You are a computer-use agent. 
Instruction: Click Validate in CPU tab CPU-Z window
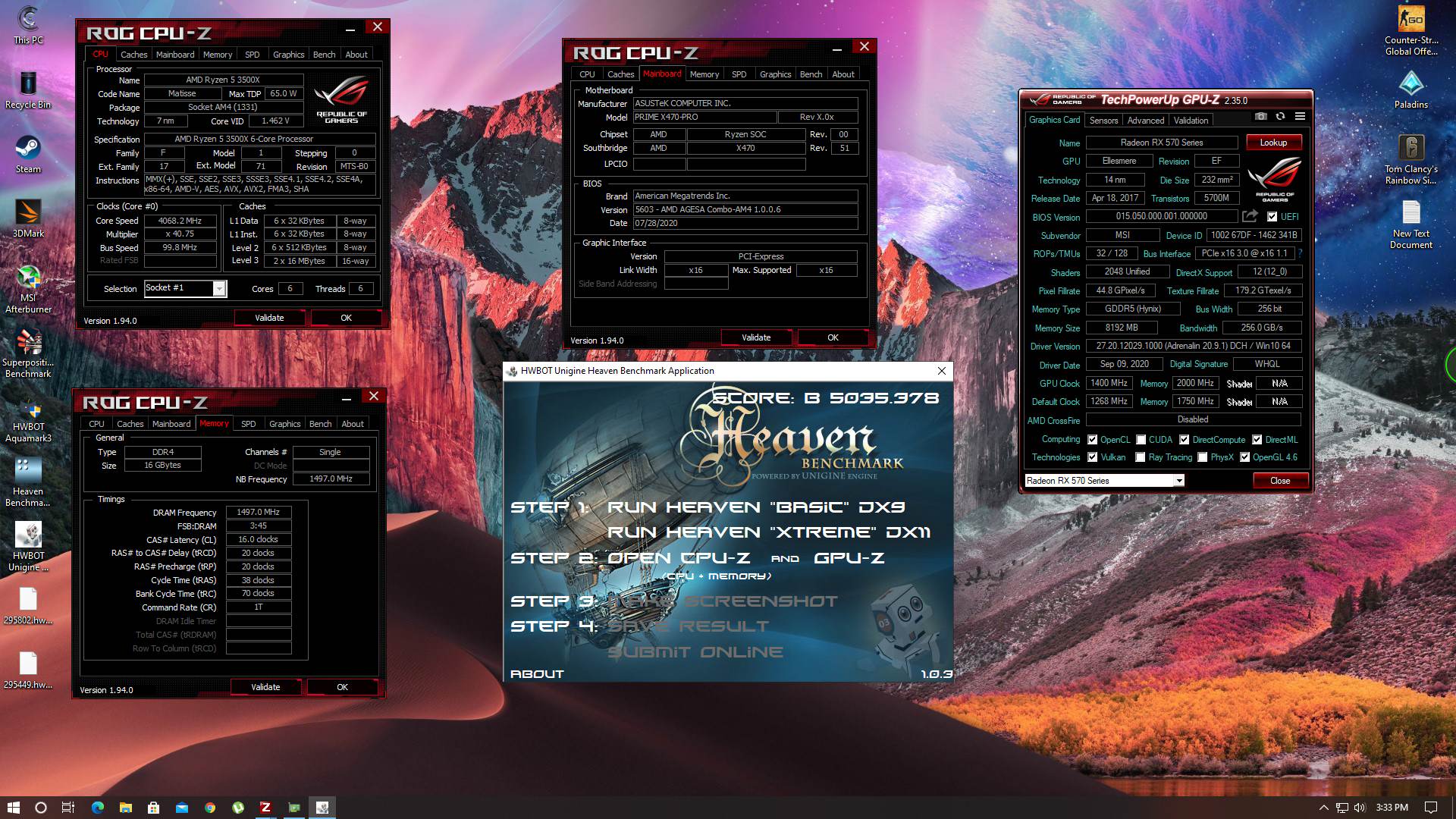269,318
